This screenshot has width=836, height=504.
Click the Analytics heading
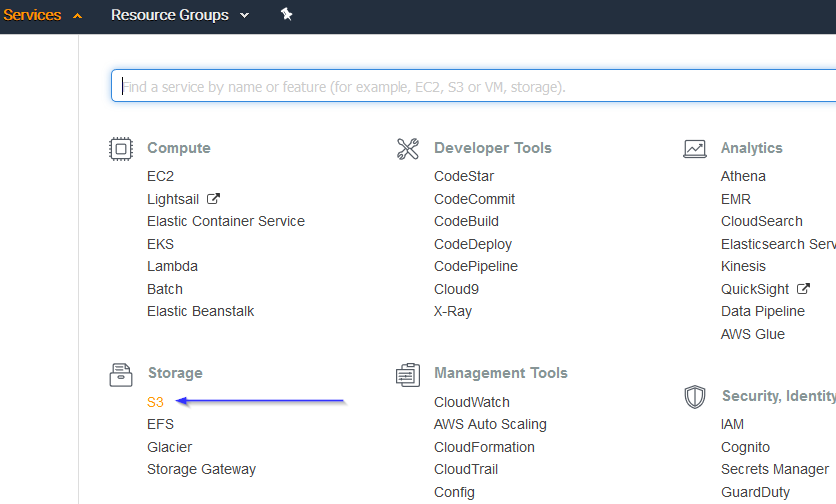pos(752,148)
